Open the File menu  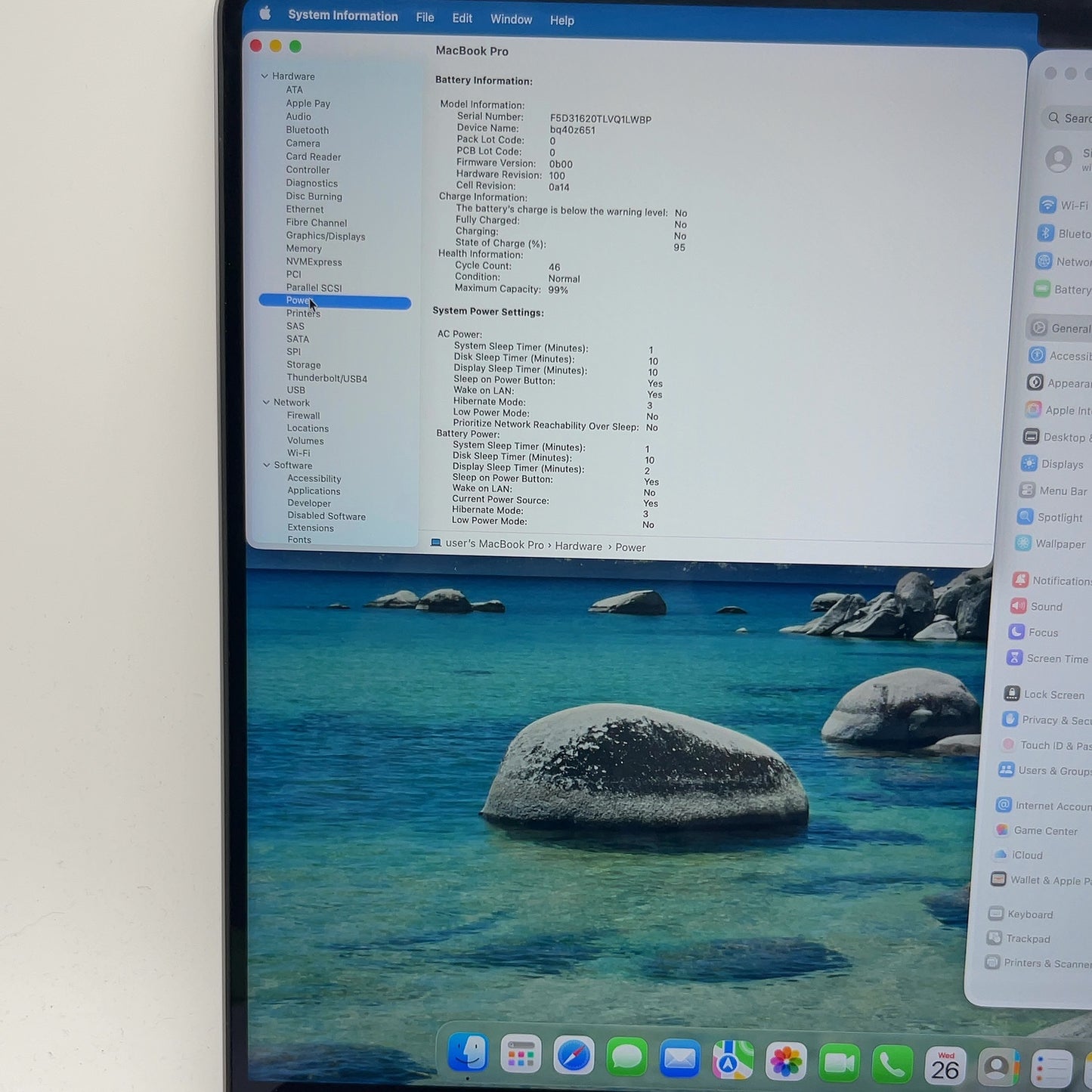(425, 17)
